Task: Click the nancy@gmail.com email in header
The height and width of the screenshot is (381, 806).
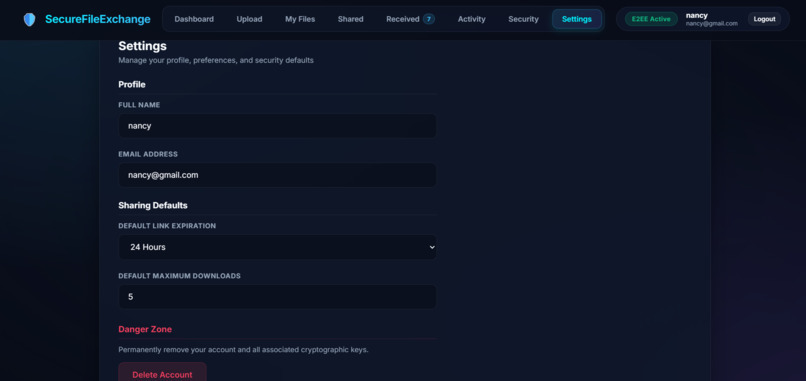Action: [711, 24]
